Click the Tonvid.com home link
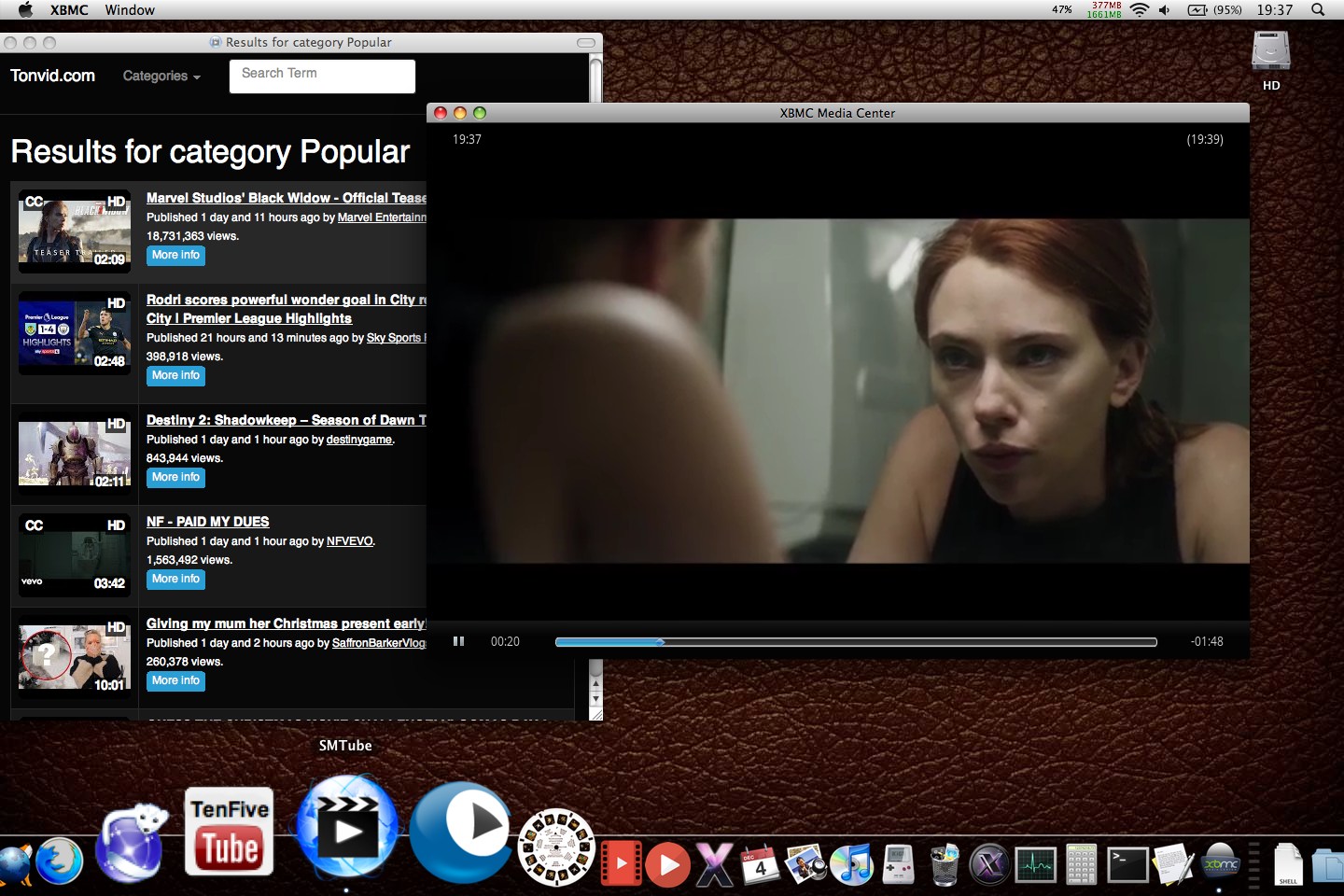Image resolution: width=1344 pixels, height=896 pixels. (53, 76)
